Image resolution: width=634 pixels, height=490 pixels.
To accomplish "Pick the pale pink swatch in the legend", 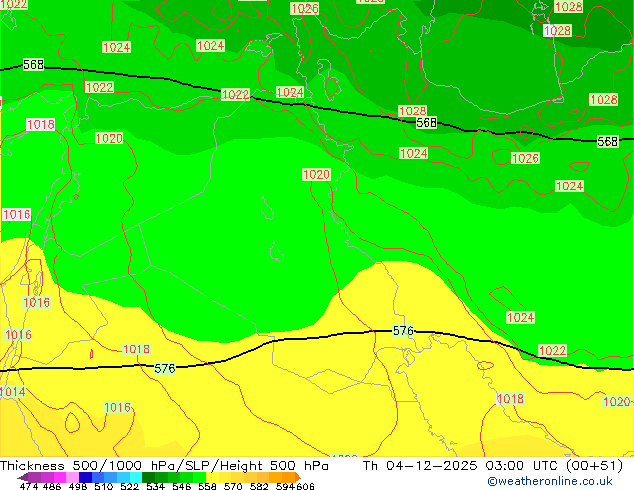I will coord(72,477).
